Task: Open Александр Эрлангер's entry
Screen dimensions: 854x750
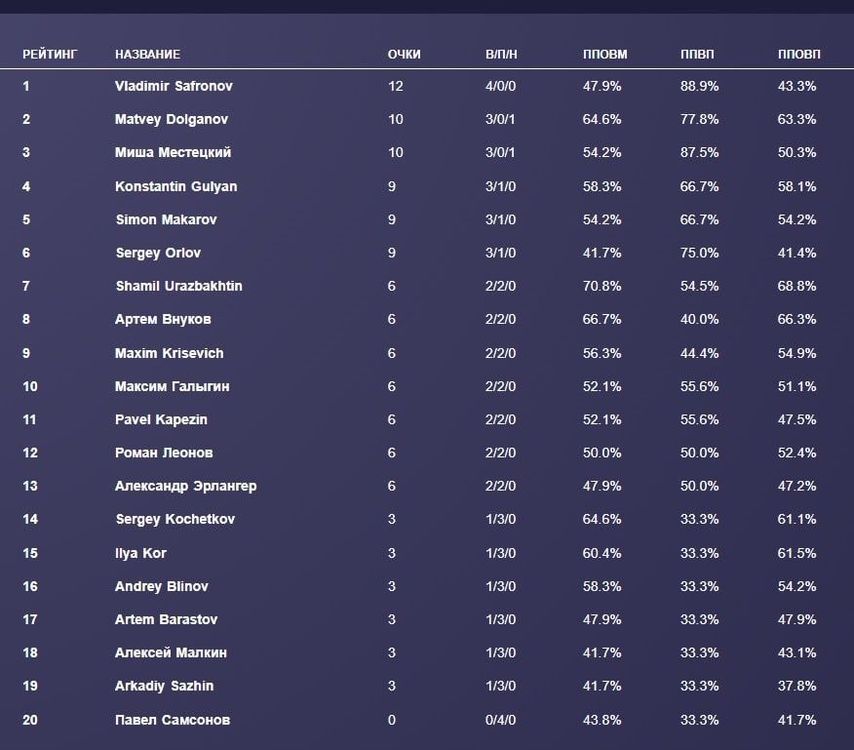Action: coord(186,486)
